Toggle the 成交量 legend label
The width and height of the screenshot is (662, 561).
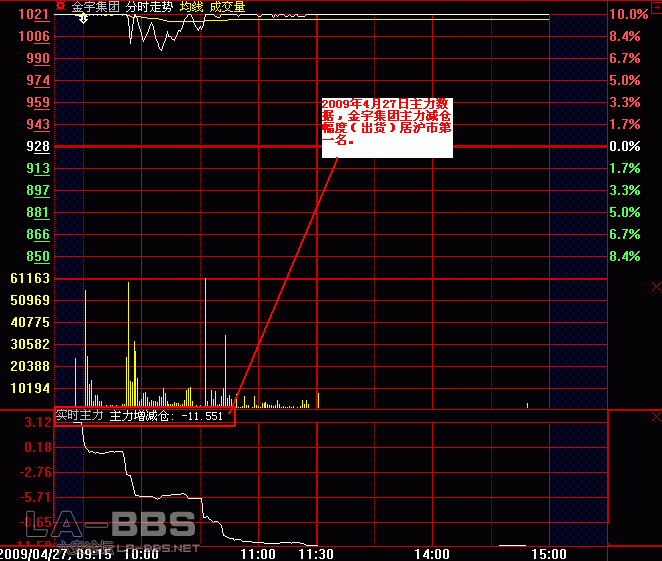(x=226, y=6)
